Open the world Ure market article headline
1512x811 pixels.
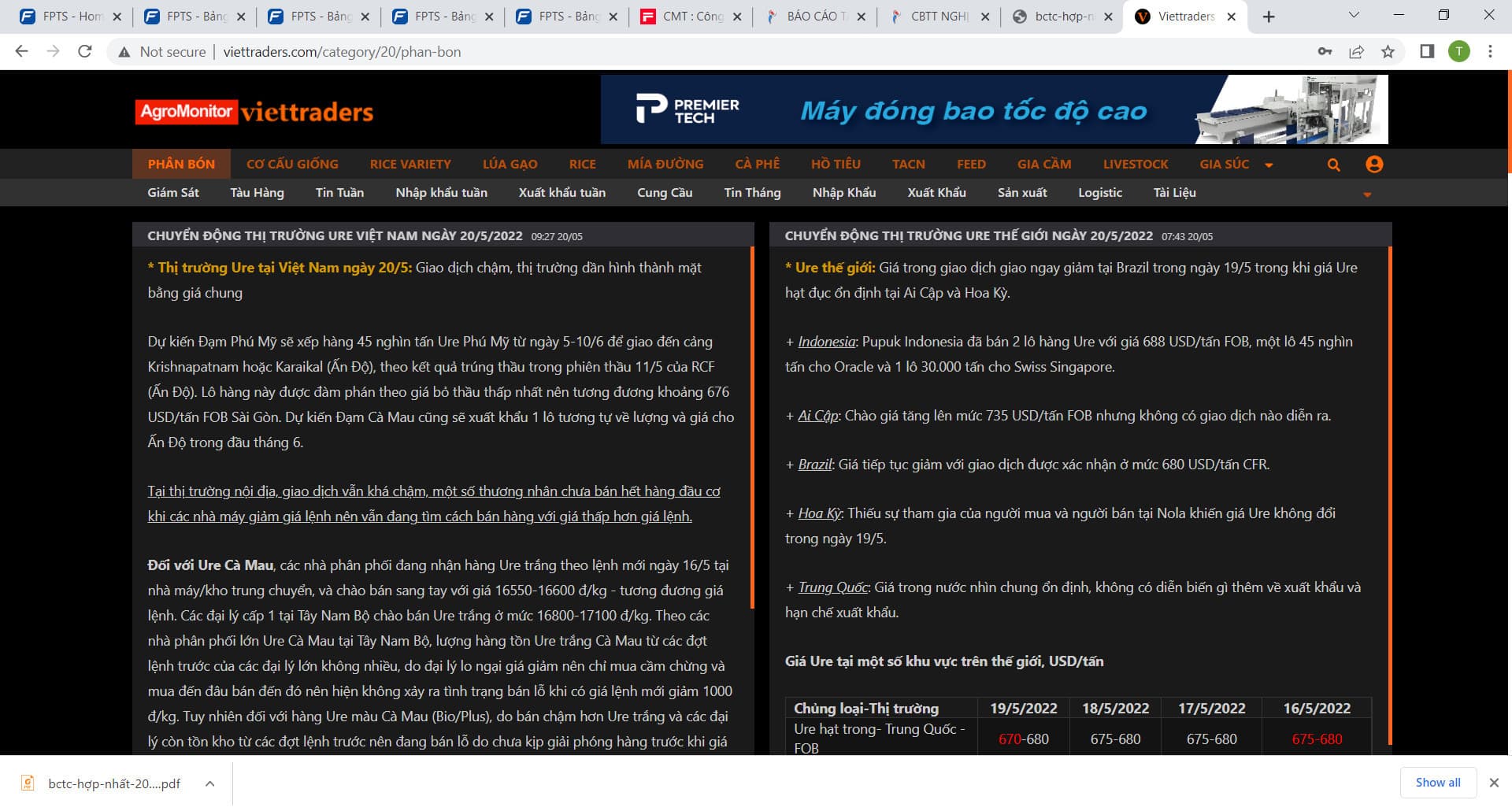pos(969,235)
